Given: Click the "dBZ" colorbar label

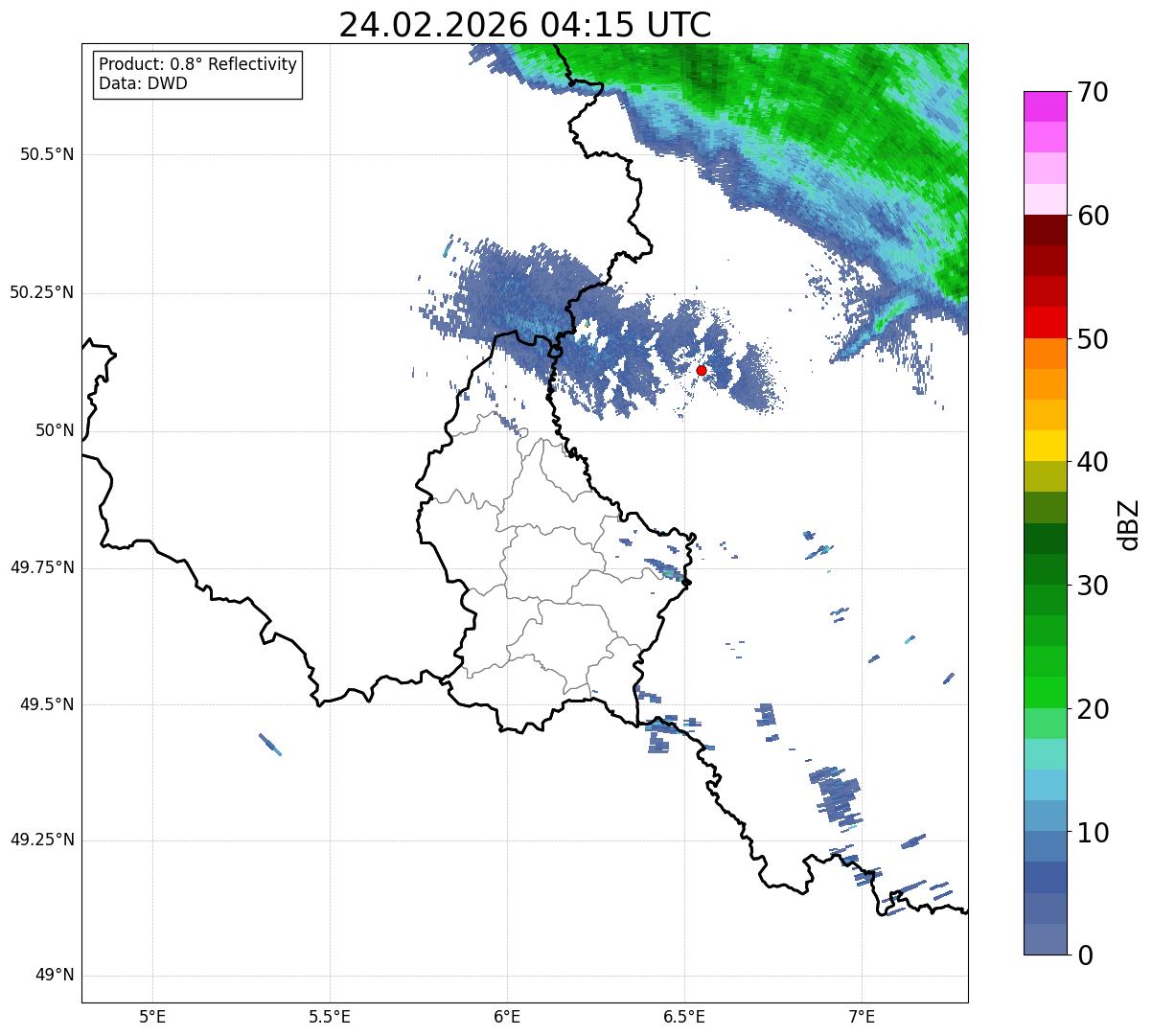Looking at the screenshot, I should tap(1129, 523).
